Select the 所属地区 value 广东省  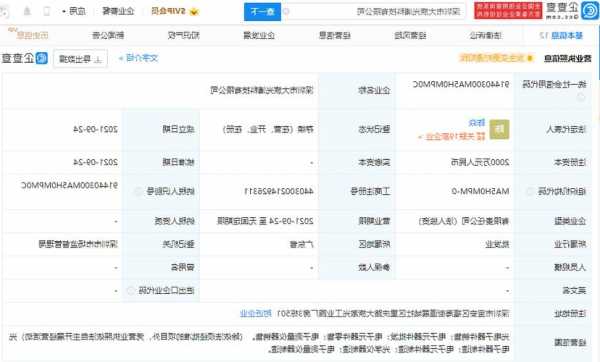pos(302,244)
